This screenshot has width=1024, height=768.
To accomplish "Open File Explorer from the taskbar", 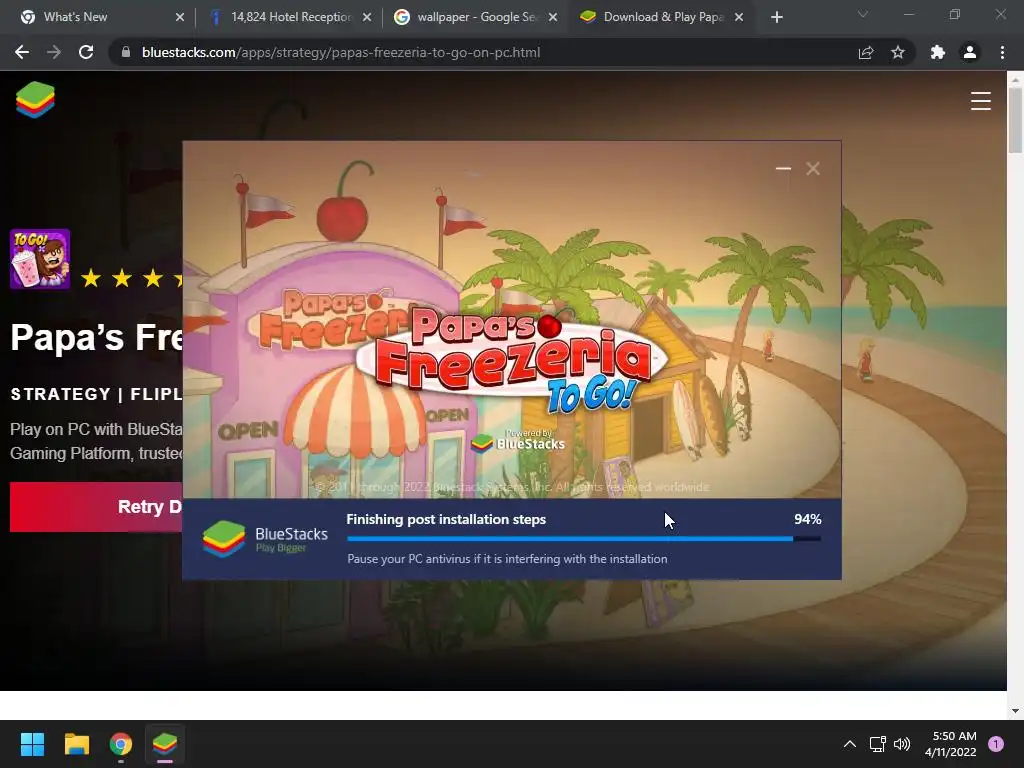I will click(76, 744).
